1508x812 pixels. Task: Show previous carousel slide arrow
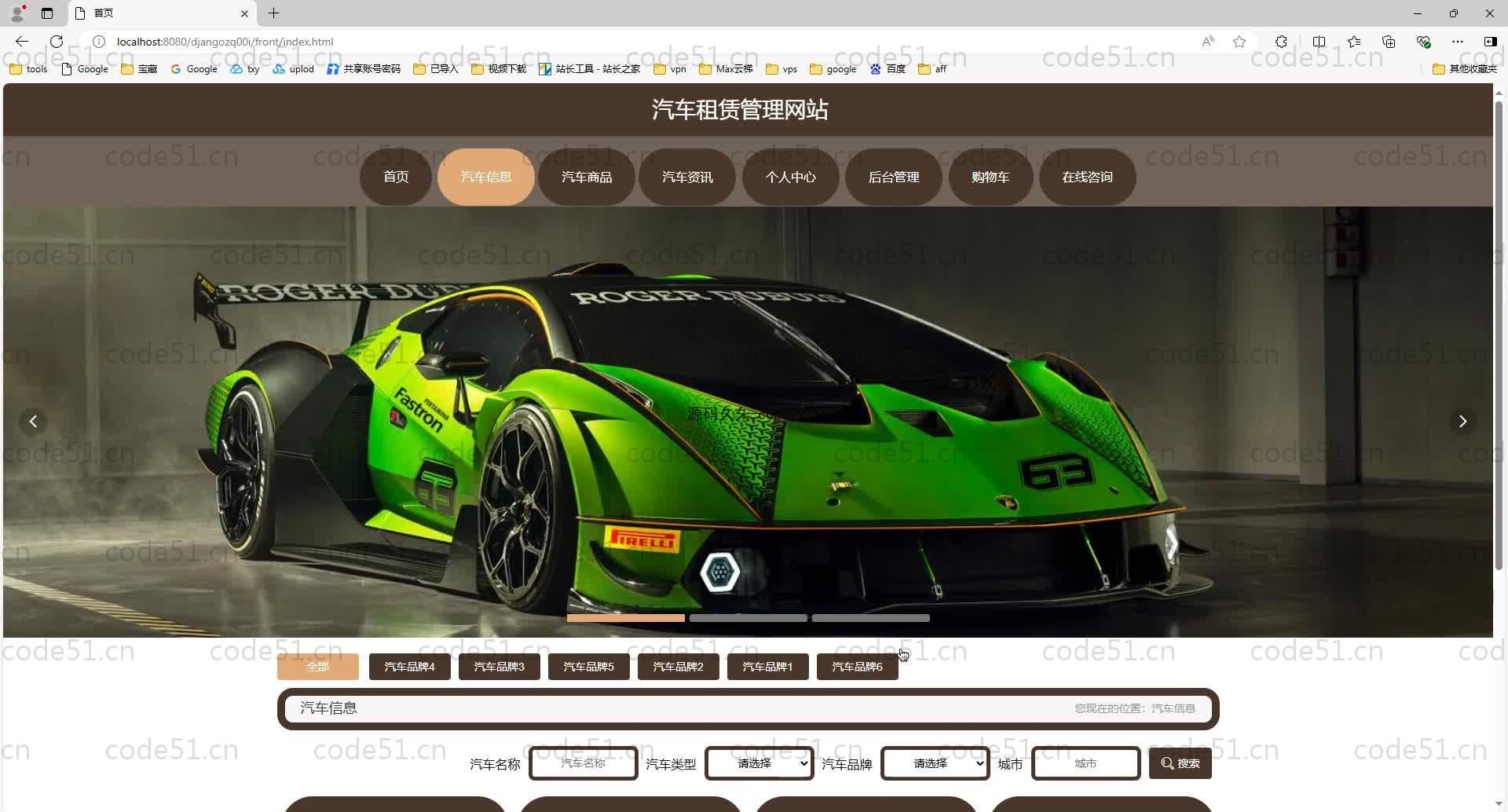point(33,422)
